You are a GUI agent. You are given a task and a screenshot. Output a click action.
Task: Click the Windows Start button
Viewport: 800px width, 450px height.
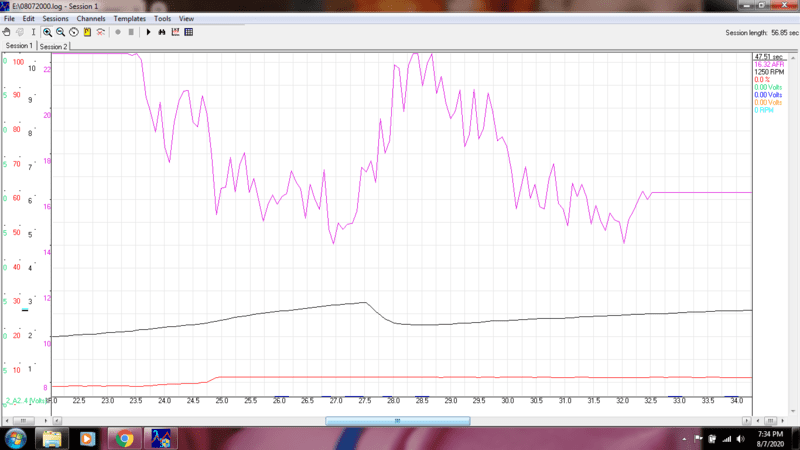coord(16,438)
